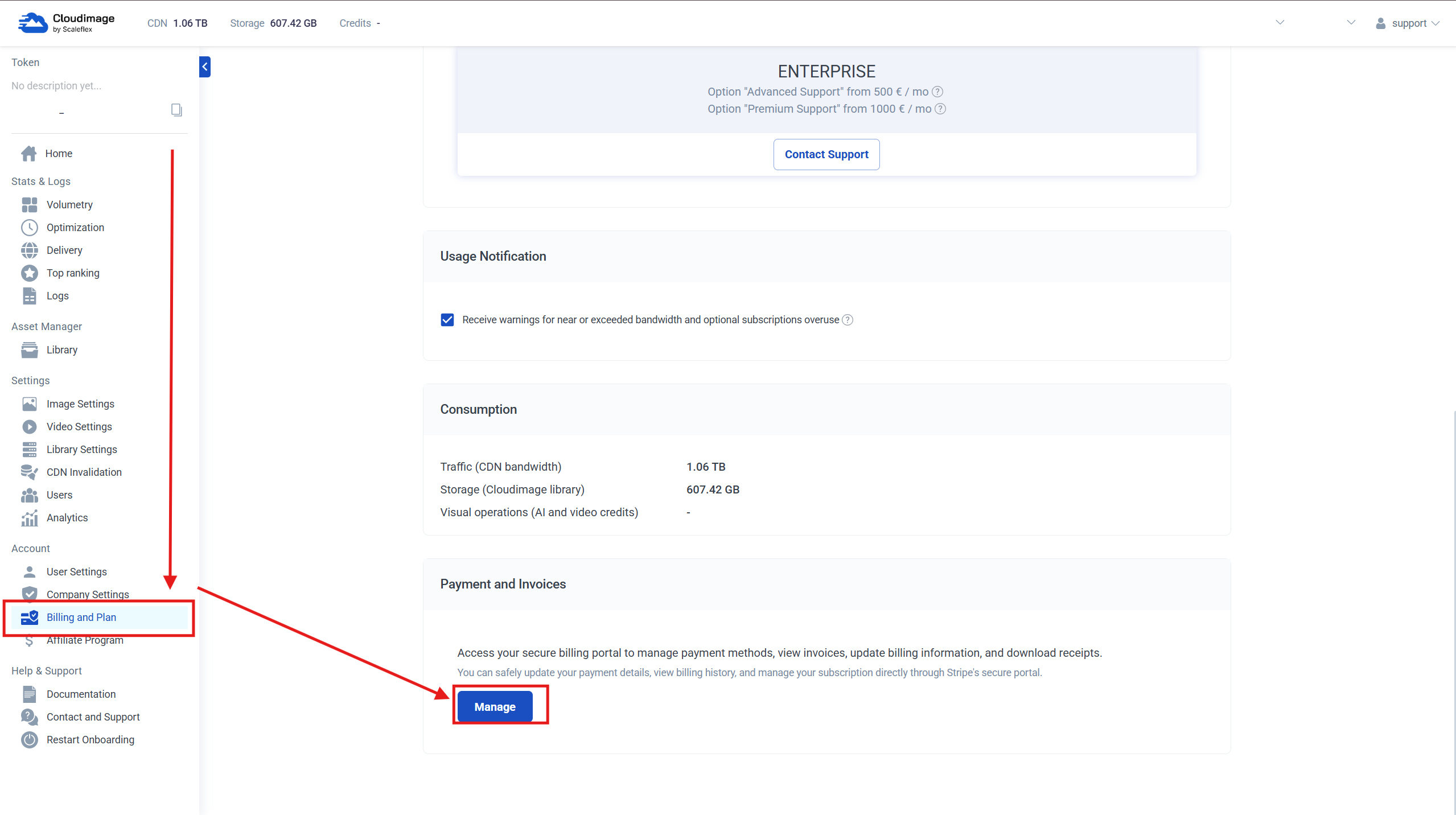Go to Billing and Plan
1456x815 pixels.
click(x=81, y=618)
